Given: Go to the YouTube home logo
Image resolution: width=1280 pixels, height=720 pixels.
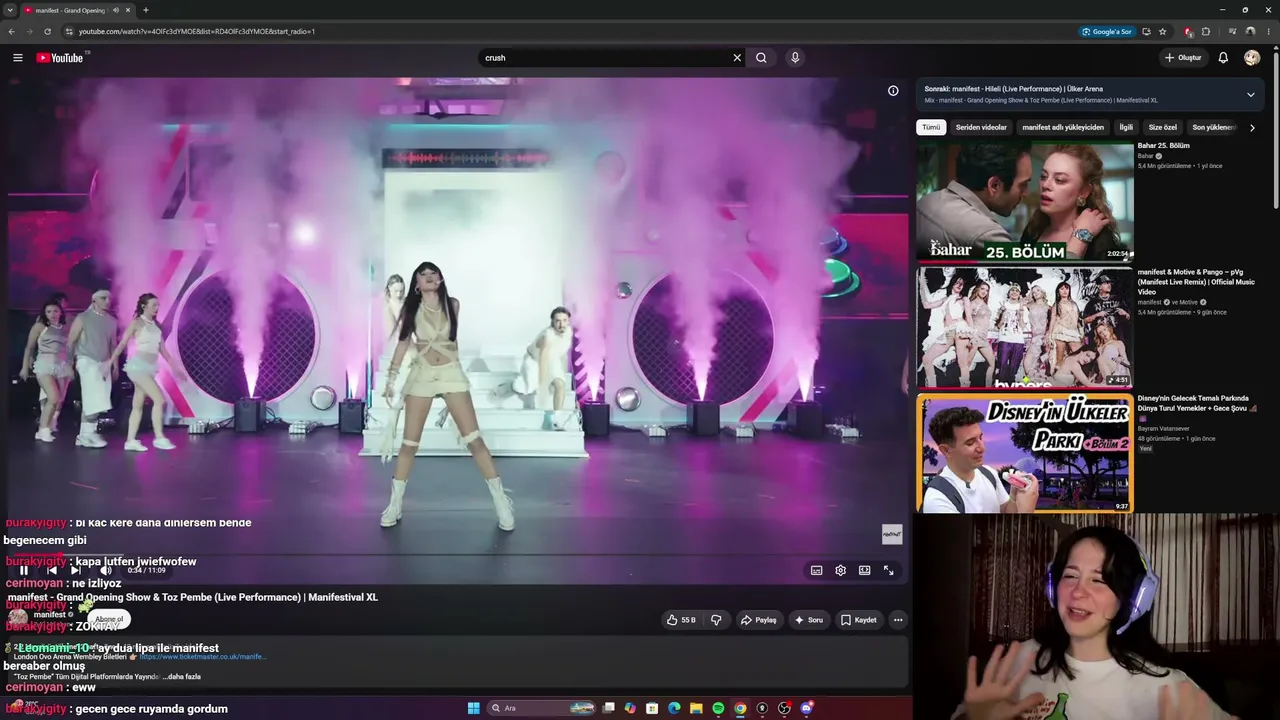Looking at the screenshot, I should pyautogui.click(x=60, y=58).
